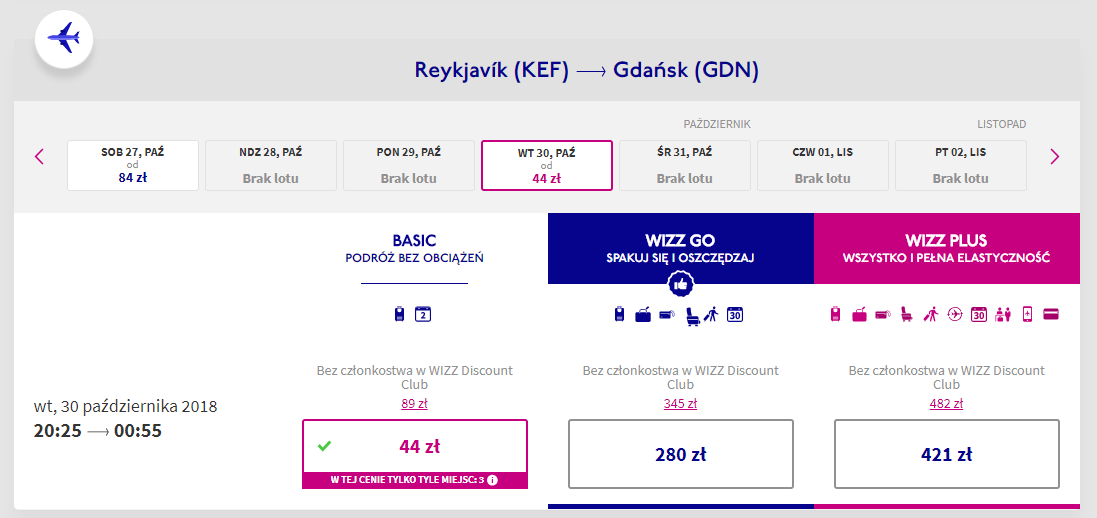Image resolution: width=1097 pixels, height=518 pixels.
Task: Click the WIZZ PLUS fare column header
Action: tap(946, 248)
